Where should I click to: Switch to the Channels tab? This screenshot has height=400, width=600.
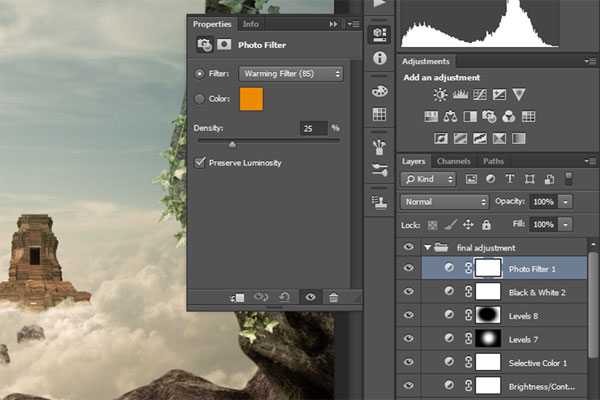[453, 161]
